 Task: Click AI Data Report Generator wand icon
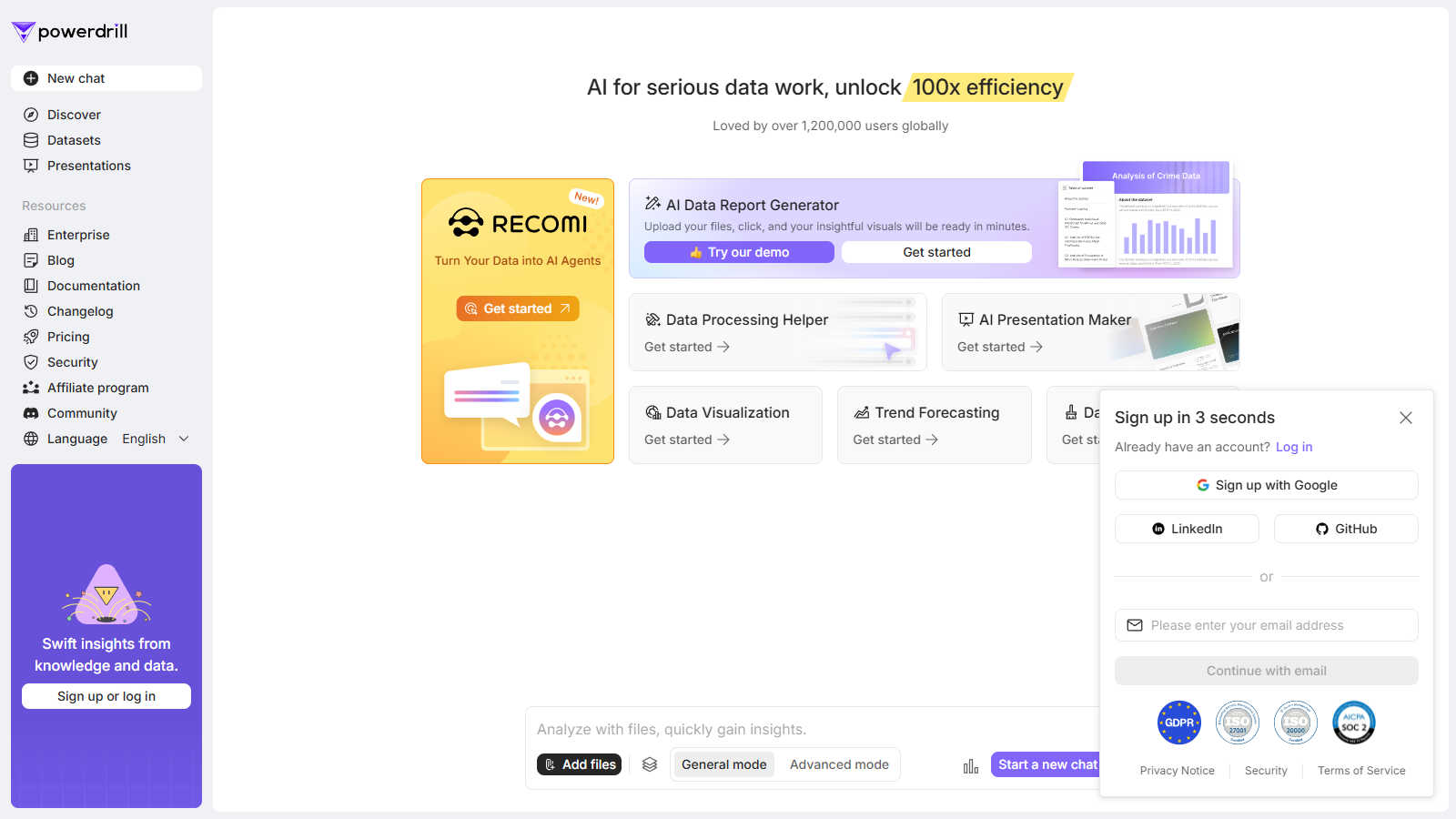652,203
